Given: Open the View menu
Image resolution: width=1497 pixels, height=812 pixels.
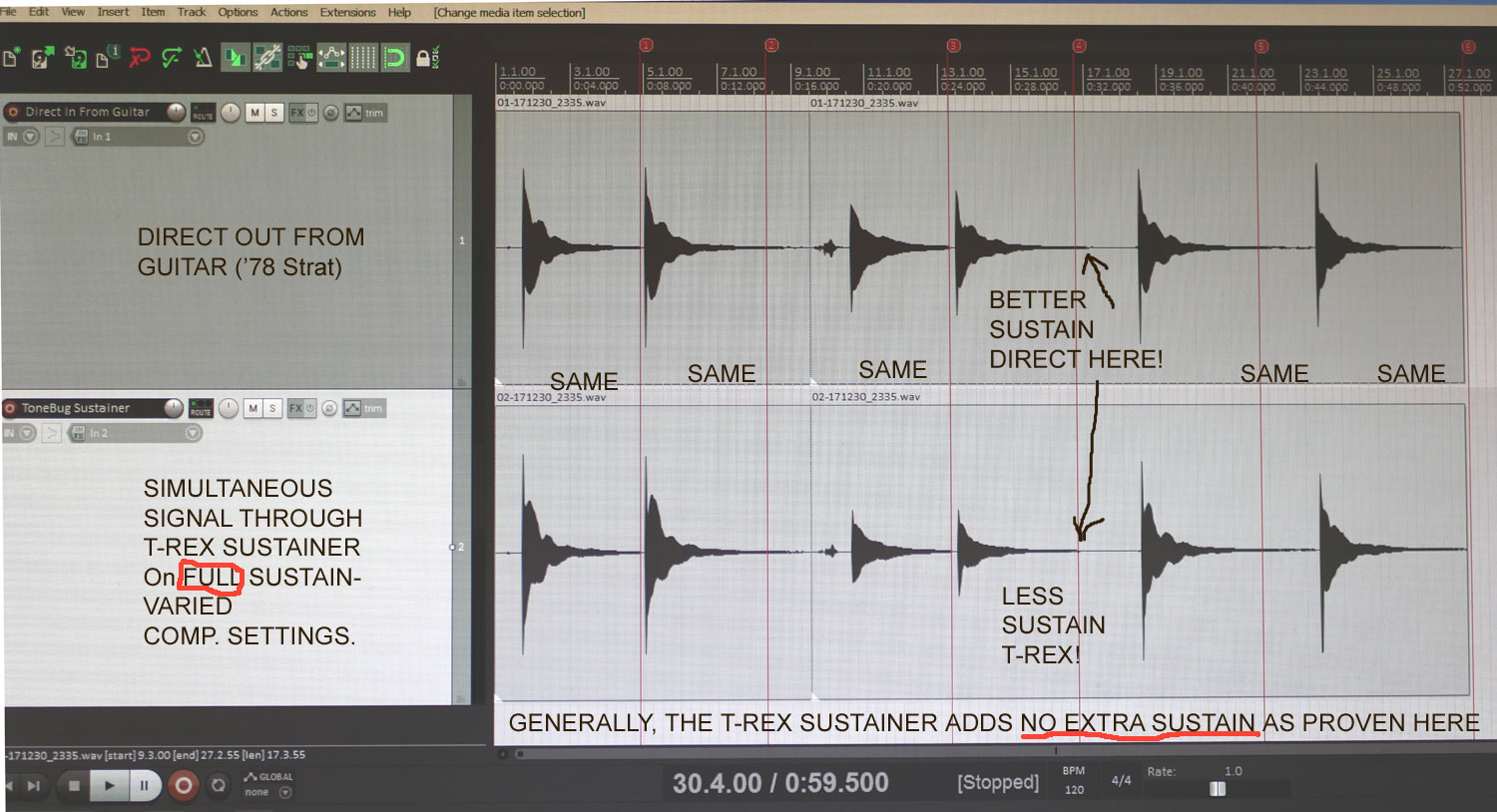Looking at the screenshot, I should click(x=73, y=12).
